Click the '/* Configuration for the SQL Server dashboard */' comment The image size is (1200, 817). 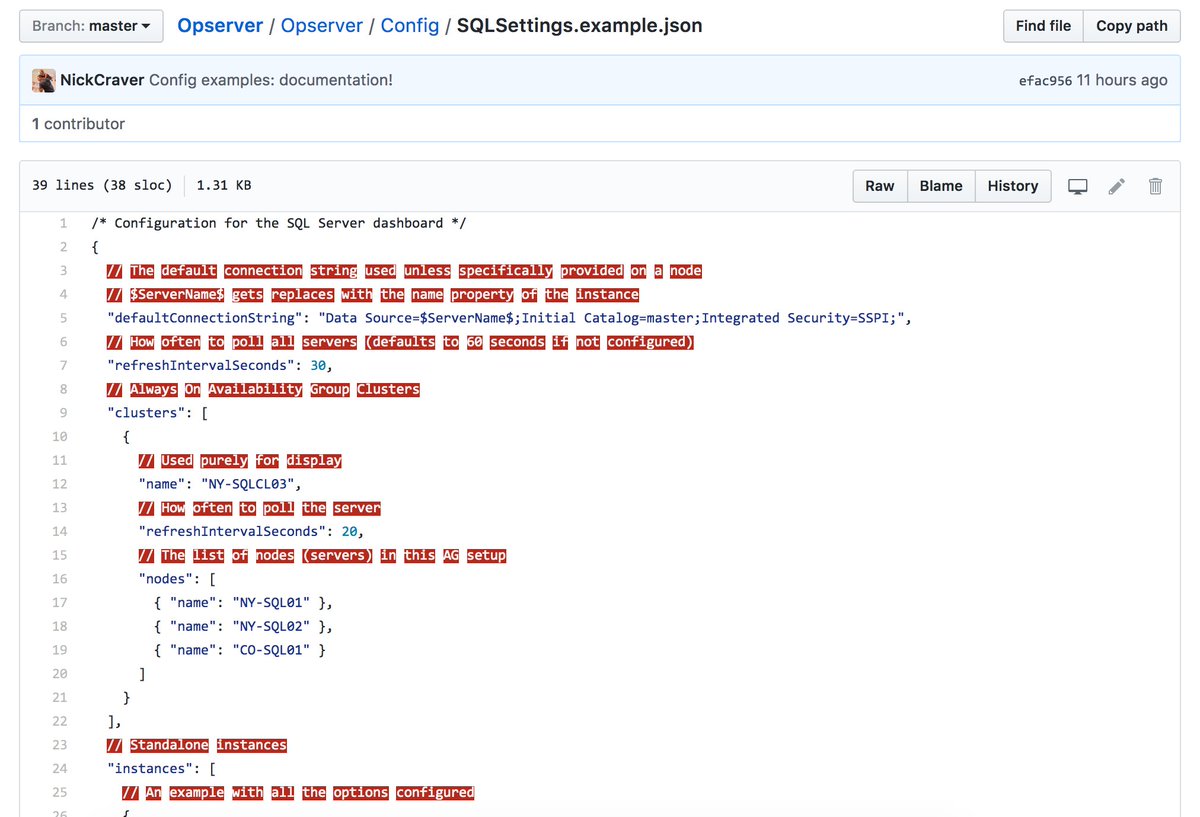[x=279, y=223]
